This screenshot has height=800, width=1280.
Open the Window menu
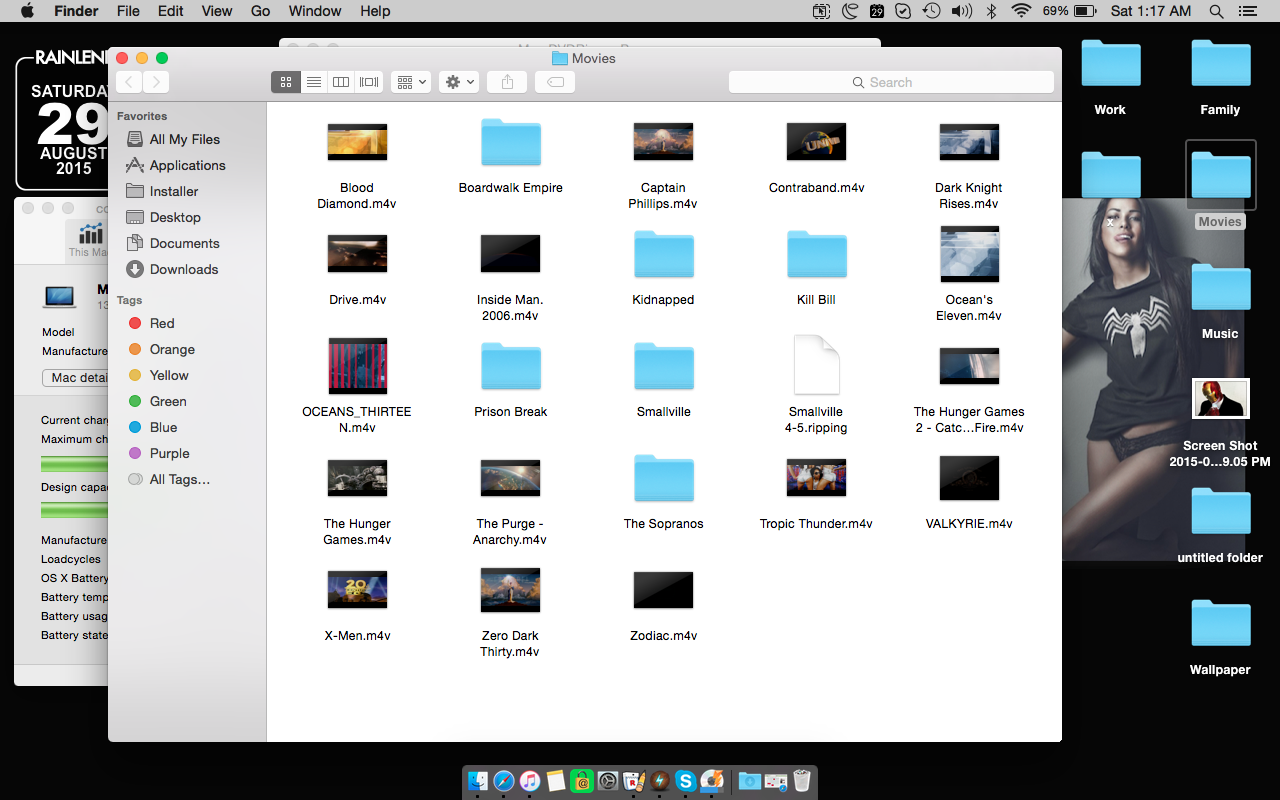click(315, 11)
